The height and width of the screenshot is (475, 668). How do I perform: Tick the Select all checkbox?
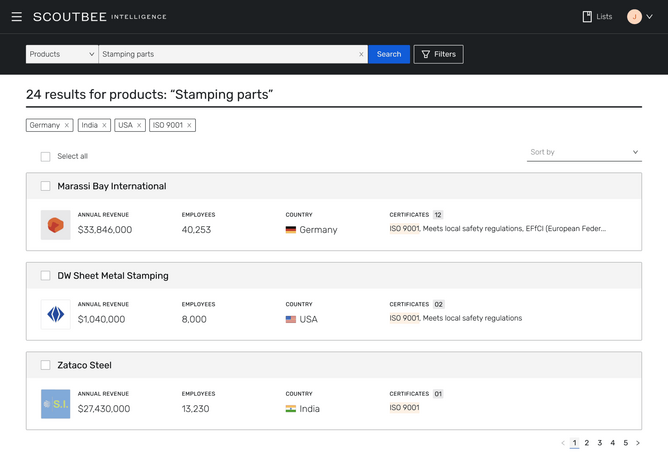[x=46, y=156]
